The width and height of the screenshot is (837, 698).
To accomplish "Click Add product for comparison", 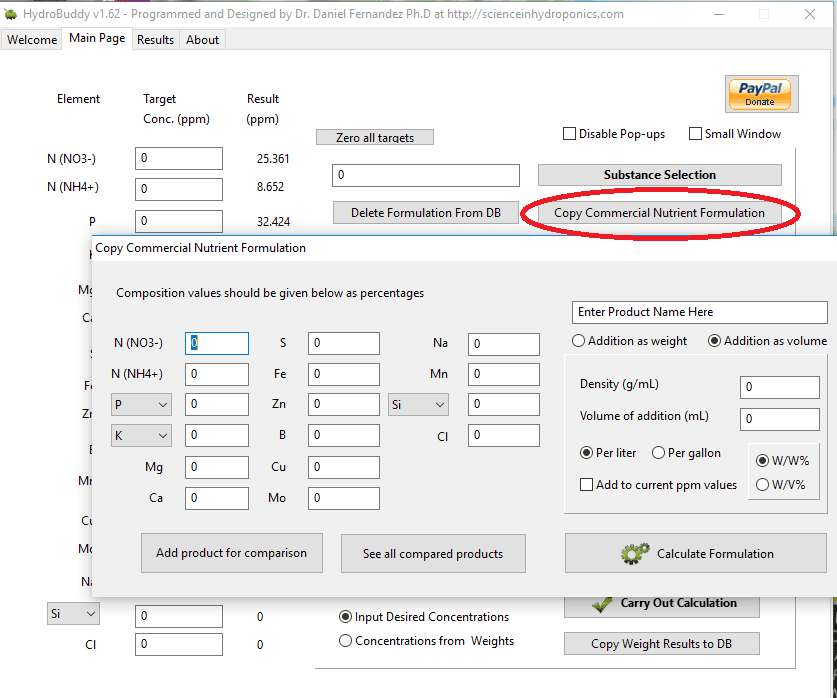I will click(232, 553).
